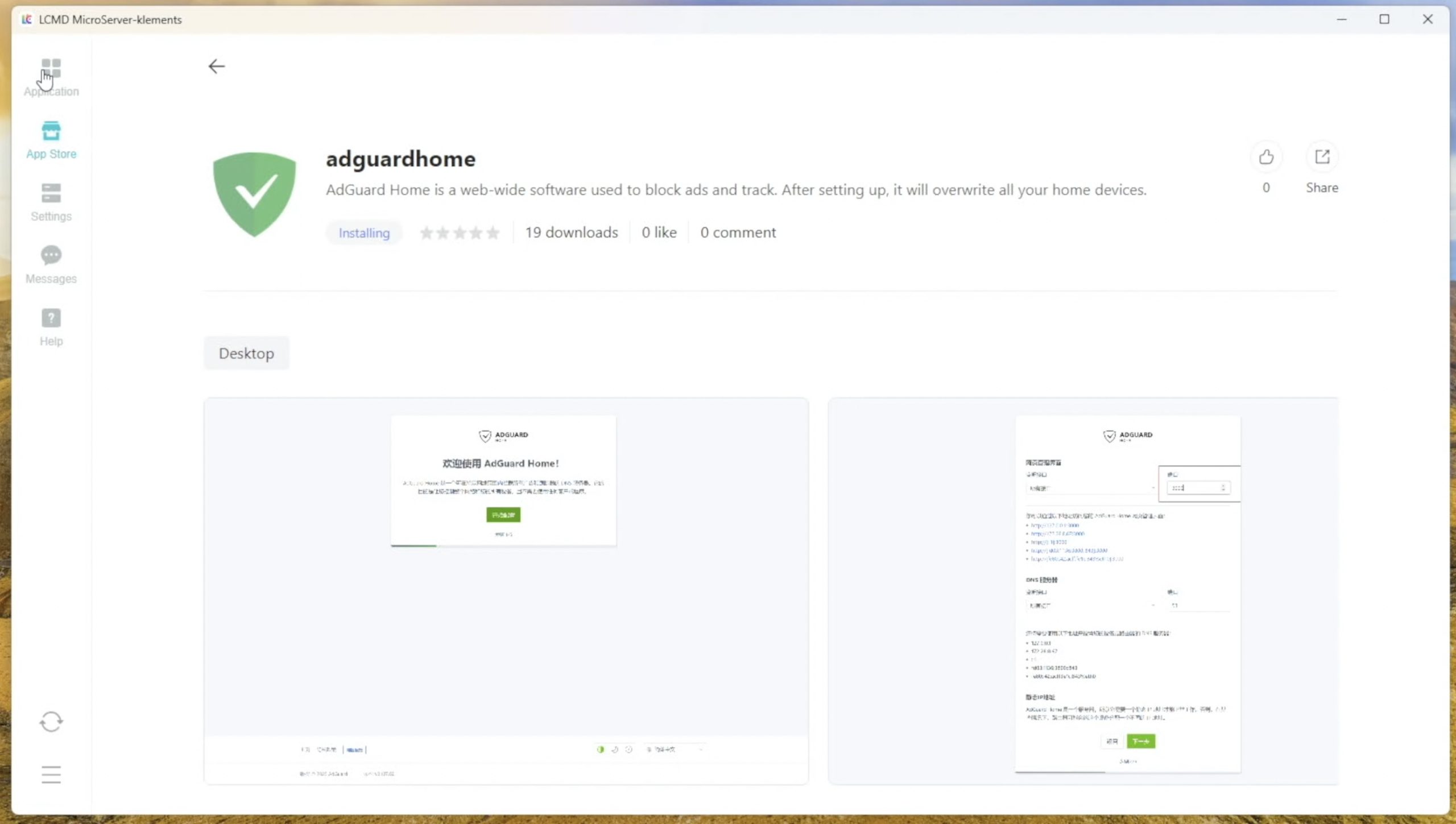Click the adguardhome shield logo

(254, 194)
